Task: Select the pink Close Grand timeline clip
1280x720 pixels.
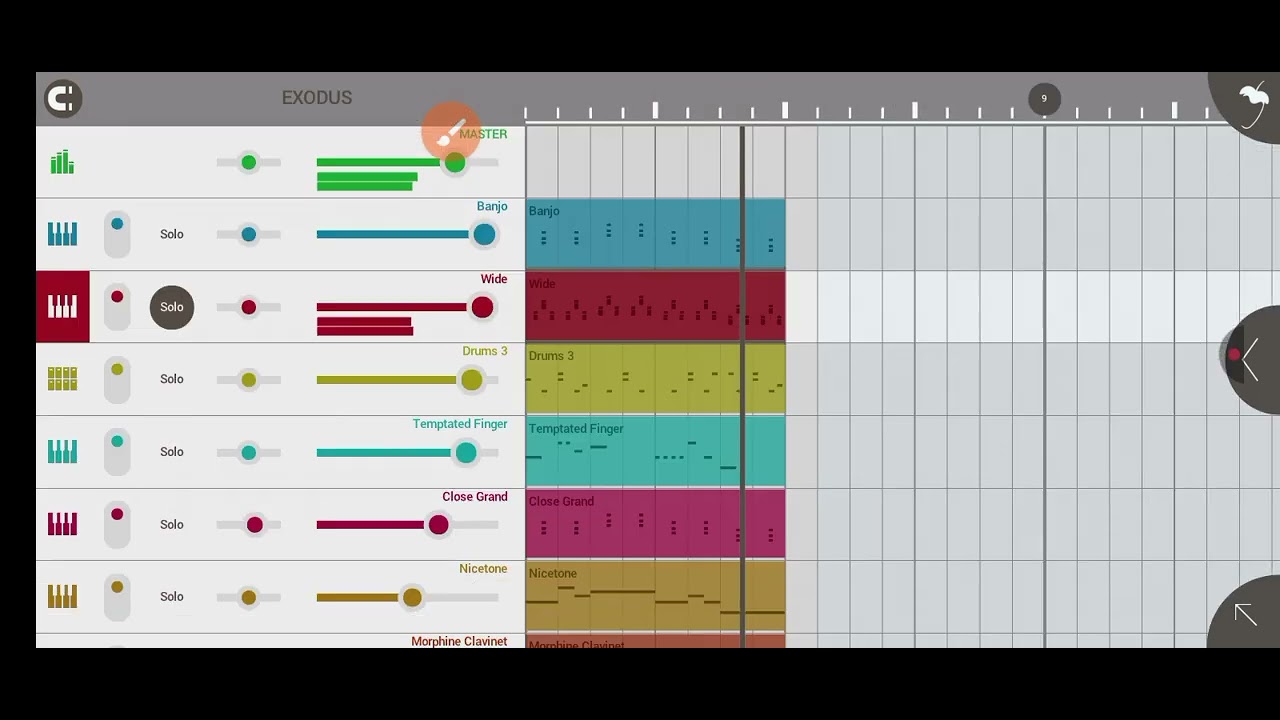Action: coord(655,524)
